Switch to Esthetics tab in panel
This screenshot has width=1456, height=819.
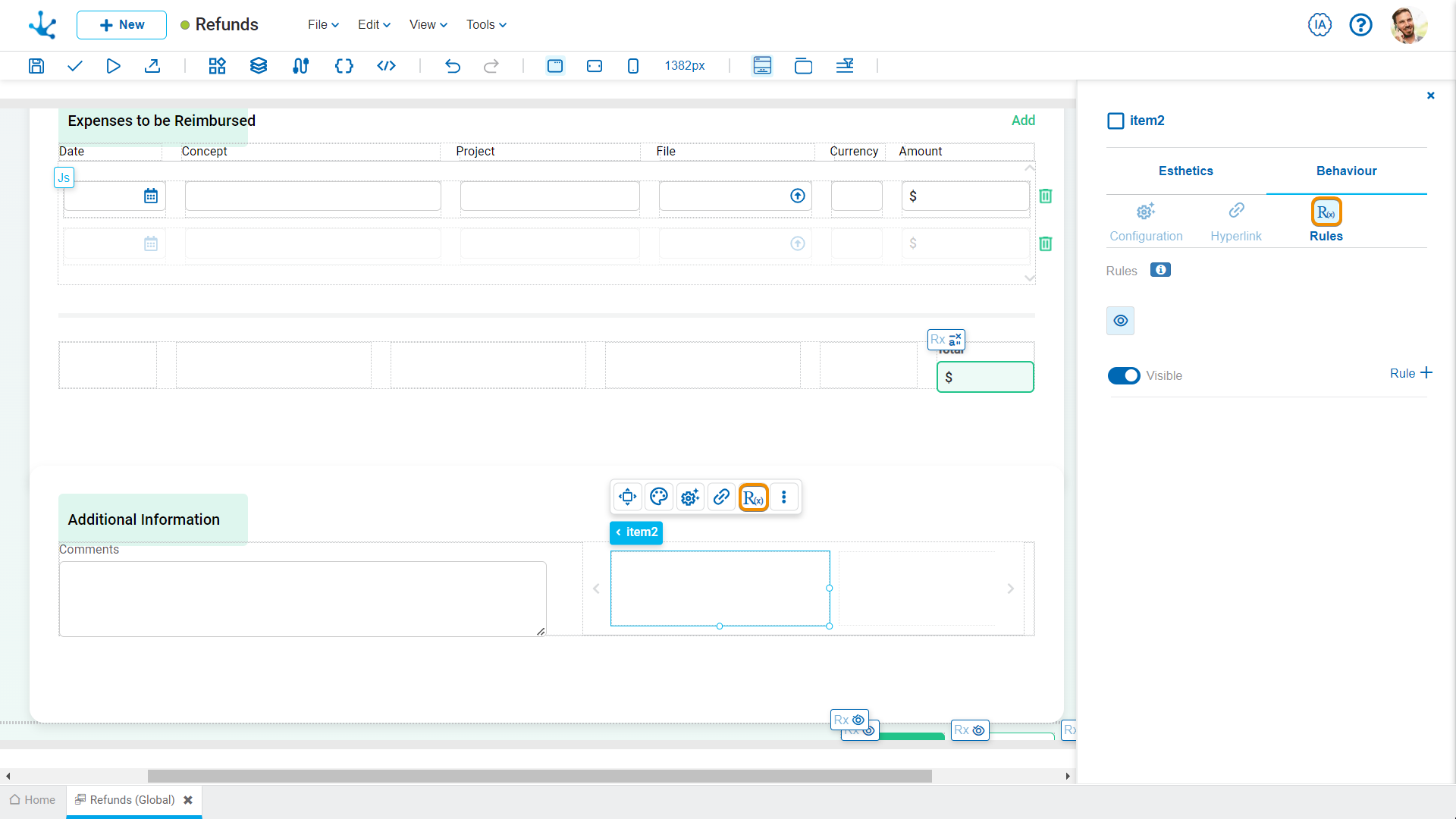point(1186,171)
